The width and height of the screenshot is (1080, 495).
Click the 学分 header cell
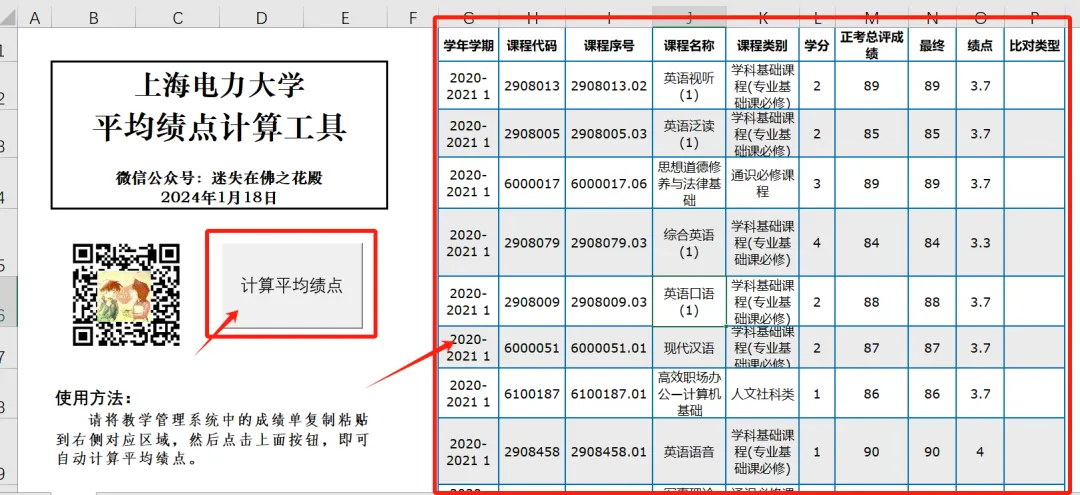[x=817, y=45]
